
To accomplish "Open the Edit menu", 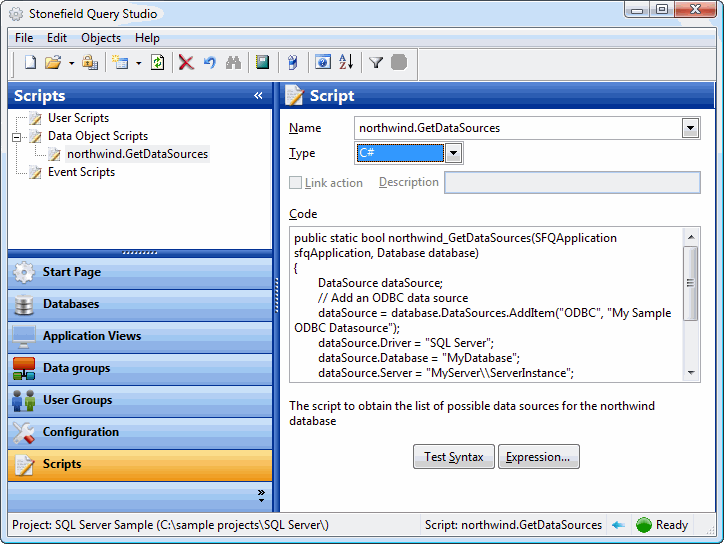I will (x=57, y=38).
